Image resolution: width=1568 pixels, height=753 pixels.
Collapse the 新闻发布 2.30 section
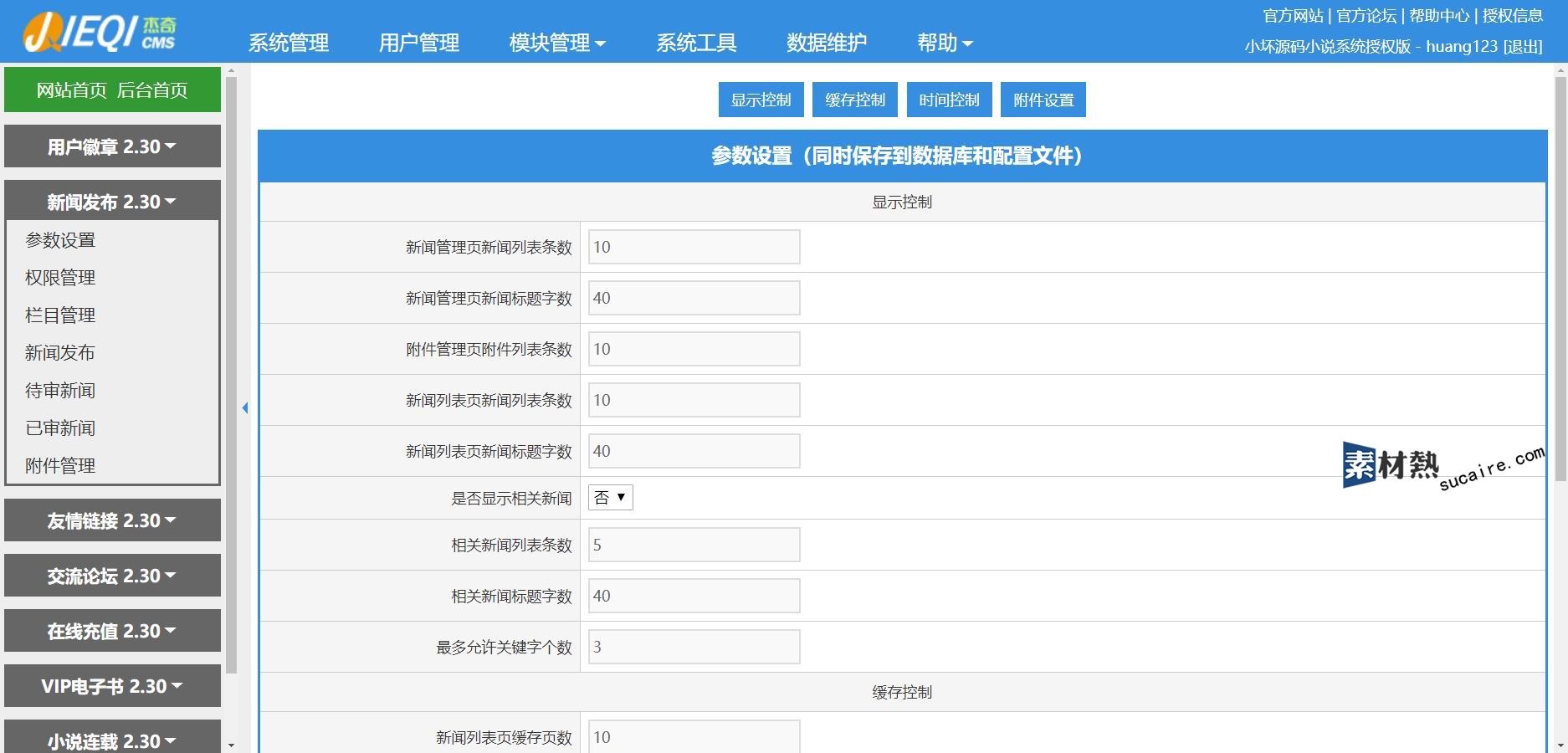(112, 202)
